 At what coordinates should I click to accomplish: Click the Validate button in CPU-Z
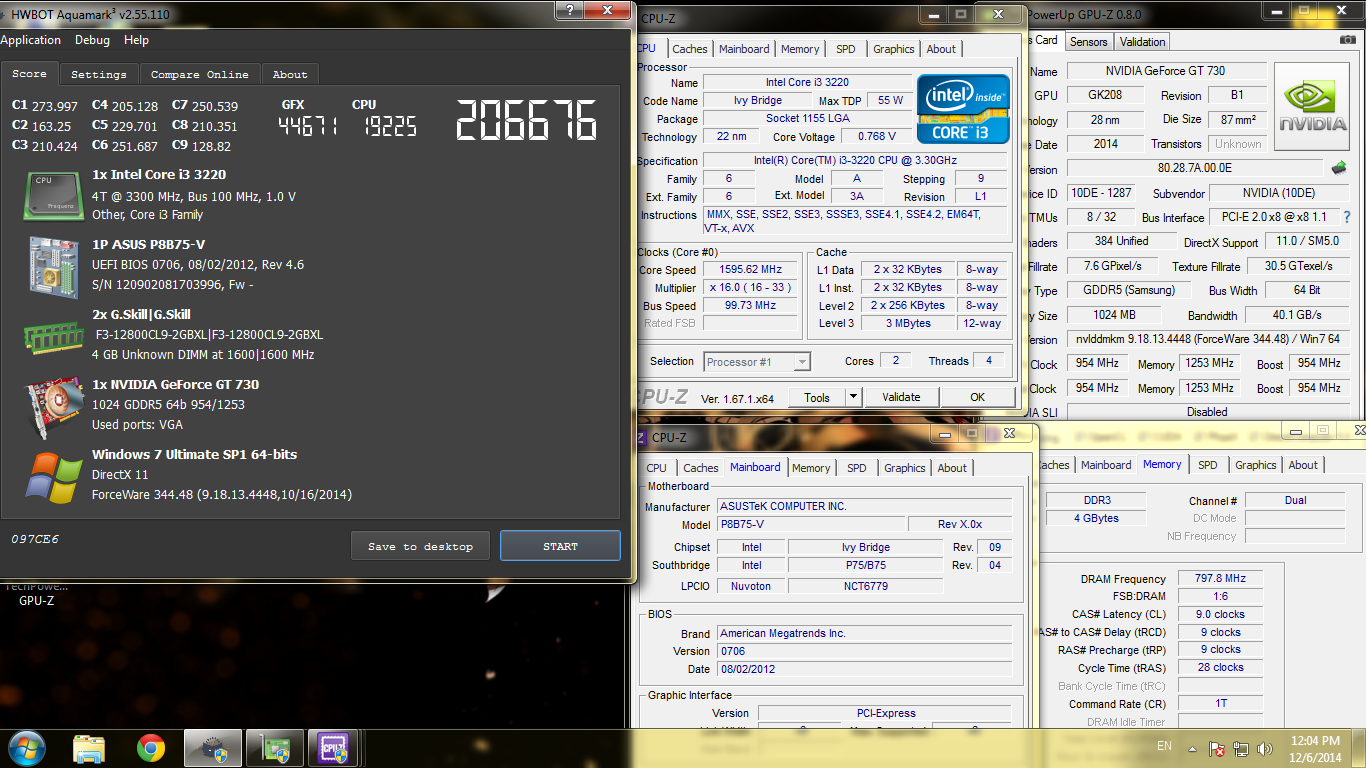click(901, 397)
